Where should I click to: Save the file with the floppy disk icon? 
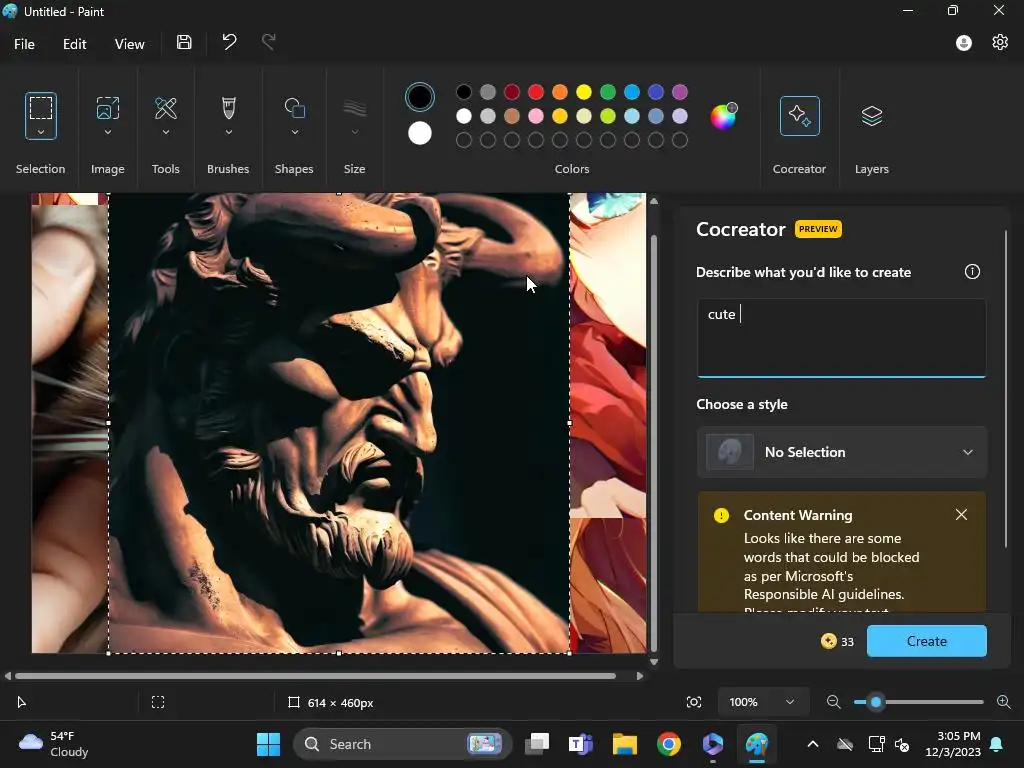click(184, 42)
